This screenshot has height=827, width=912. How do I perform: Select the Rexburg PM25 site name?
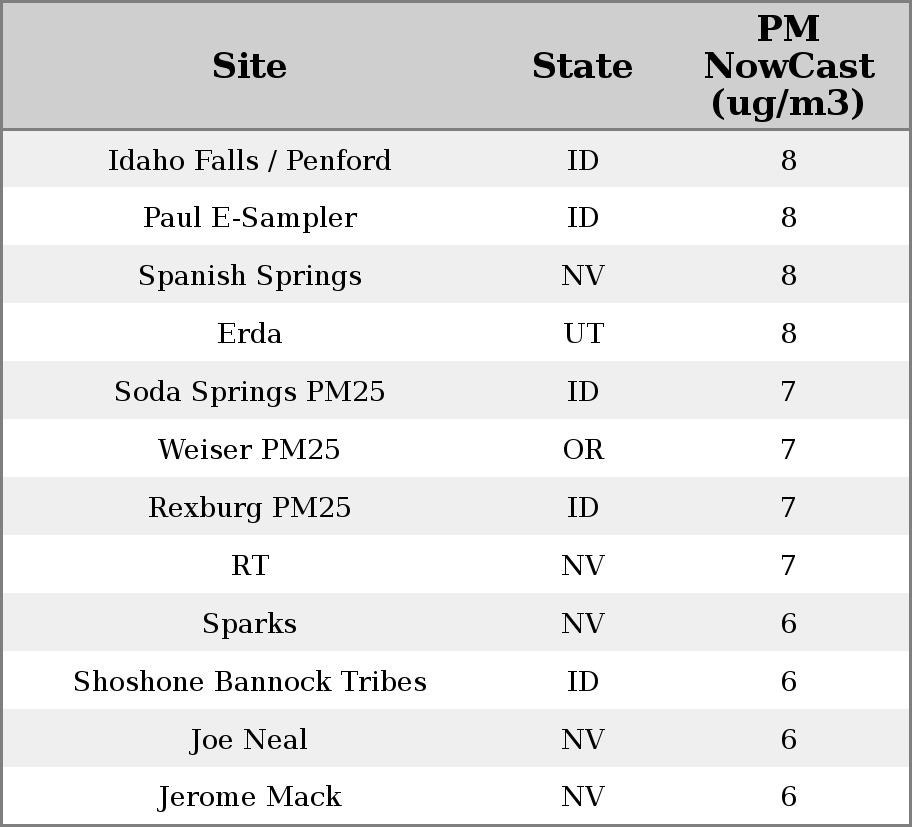click(250, 508)
